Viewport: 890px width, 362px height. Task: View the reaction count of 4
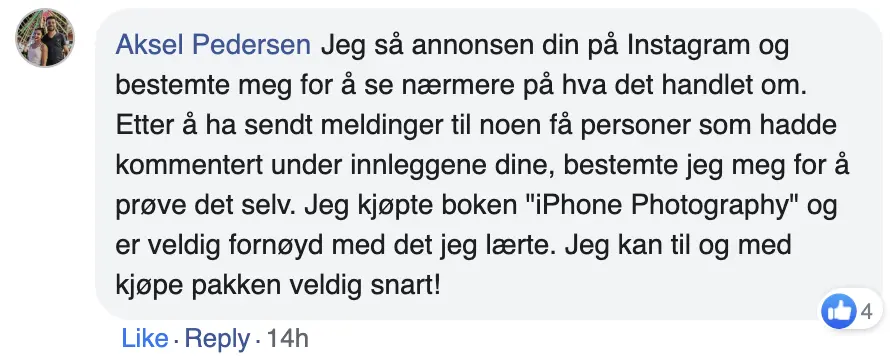(x=866, y=312)
